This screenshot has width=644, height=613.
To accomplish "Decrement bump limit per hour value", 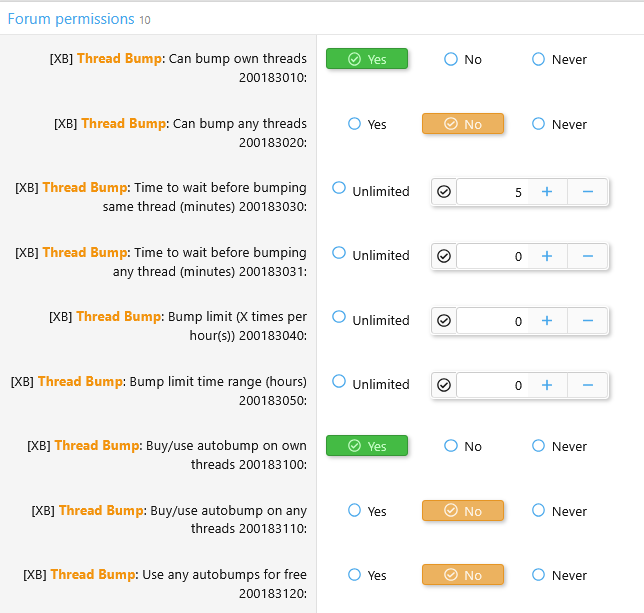I will [x=588, y=321].
